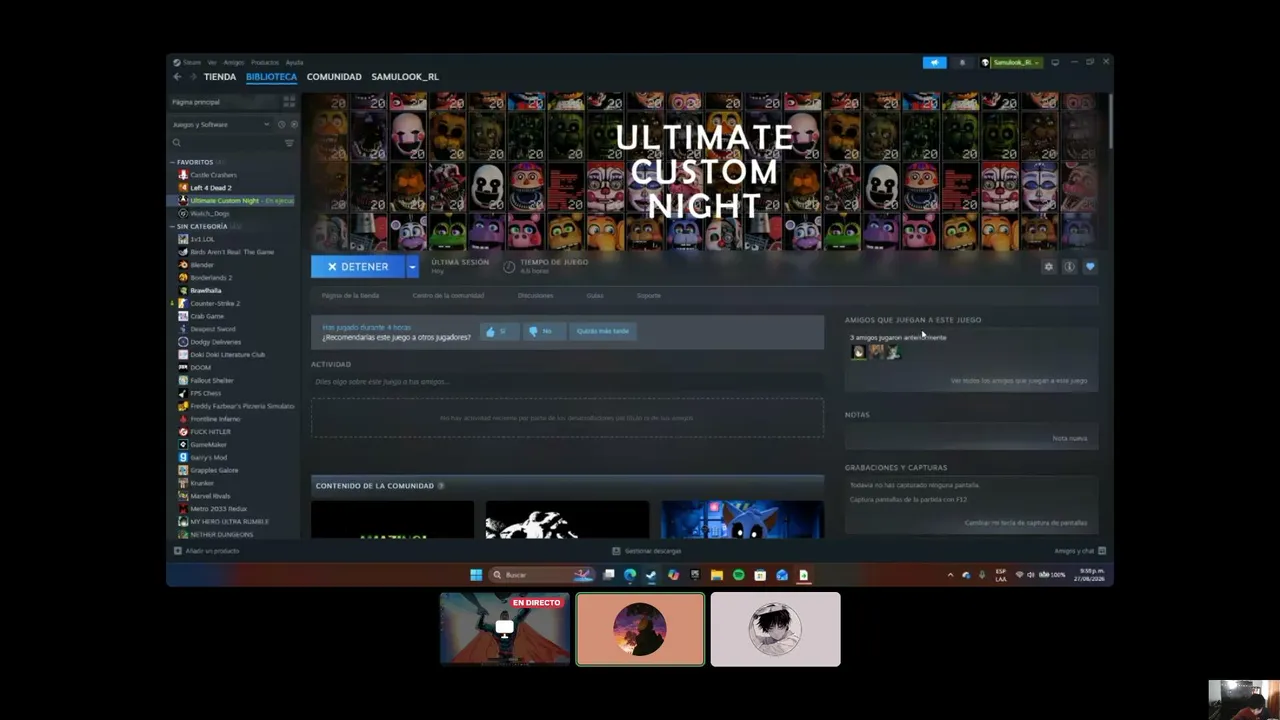Open the SAMULOOK_RL profile tab

(405, 77)
